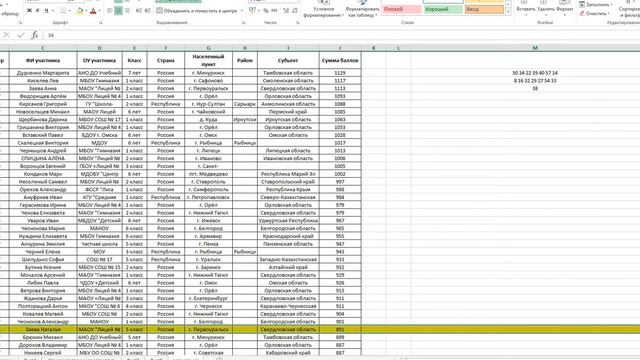640x360 pixels.
Task: Select cell with score 891
Action: 340,329
